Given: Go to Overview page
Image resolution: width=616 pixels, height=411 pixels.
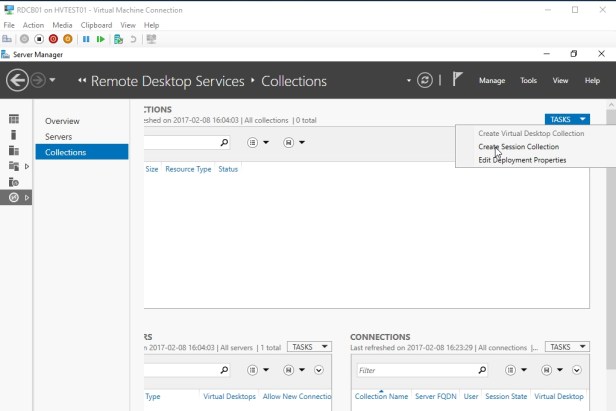Looking at the screenshot, I should [x=62, y=121].
